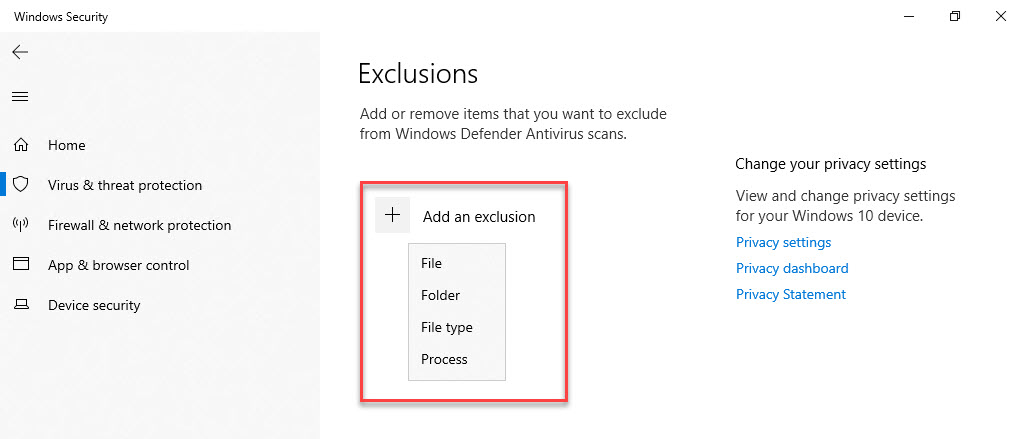Select File from the exclusion dropdown
Image resolution: width=1024 pixels, height=439 pixels.
click(432, 263)
